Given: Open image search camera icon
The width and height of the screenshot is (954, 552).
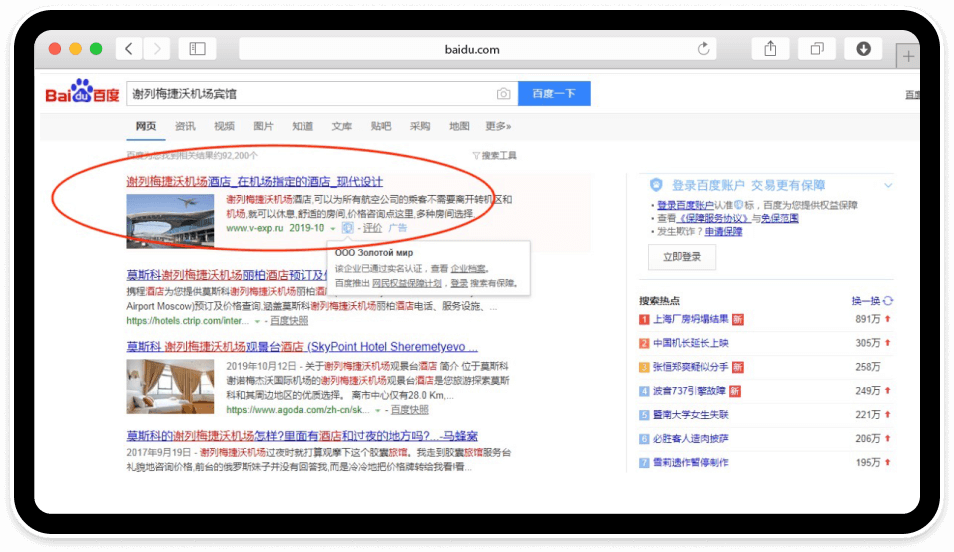Looking at the screenshot, I should (503, 94).
